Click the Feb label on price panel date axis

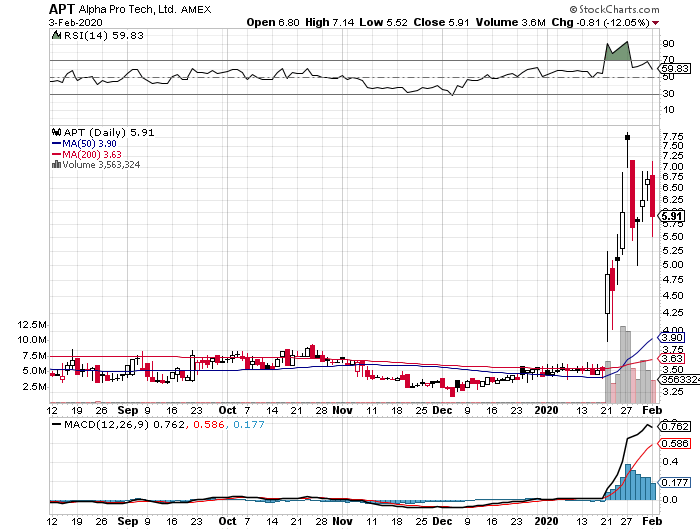(652, 410)
